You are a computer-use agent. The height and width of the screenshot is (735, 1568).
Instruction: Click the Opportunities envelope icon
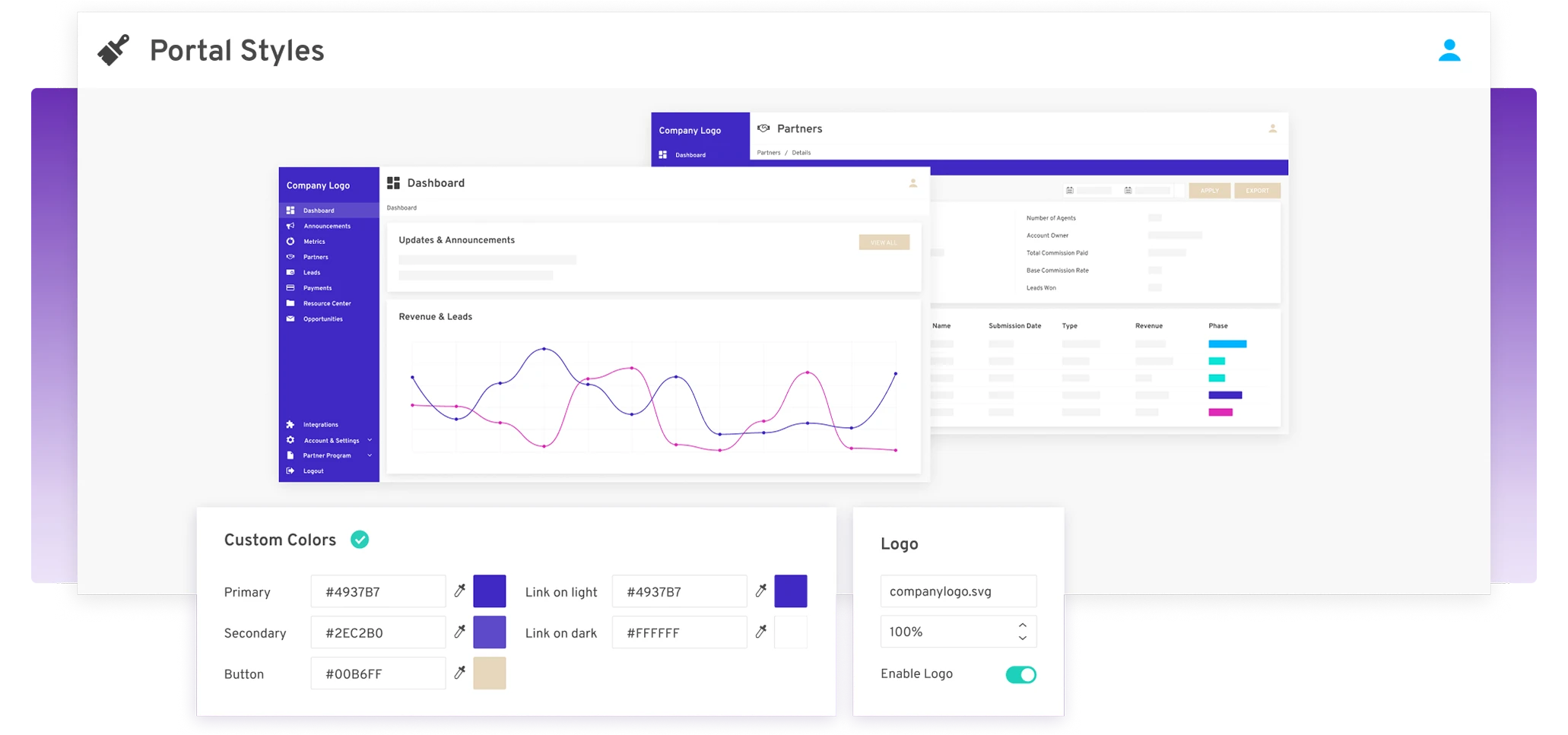tap(290, 319)
